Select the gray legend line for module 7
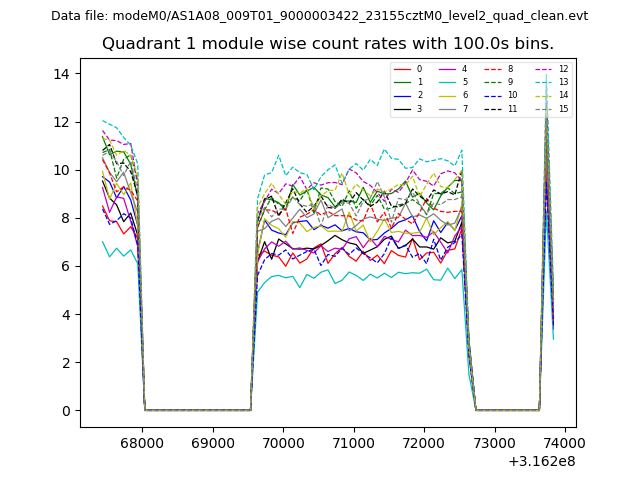 pos(447,108)
